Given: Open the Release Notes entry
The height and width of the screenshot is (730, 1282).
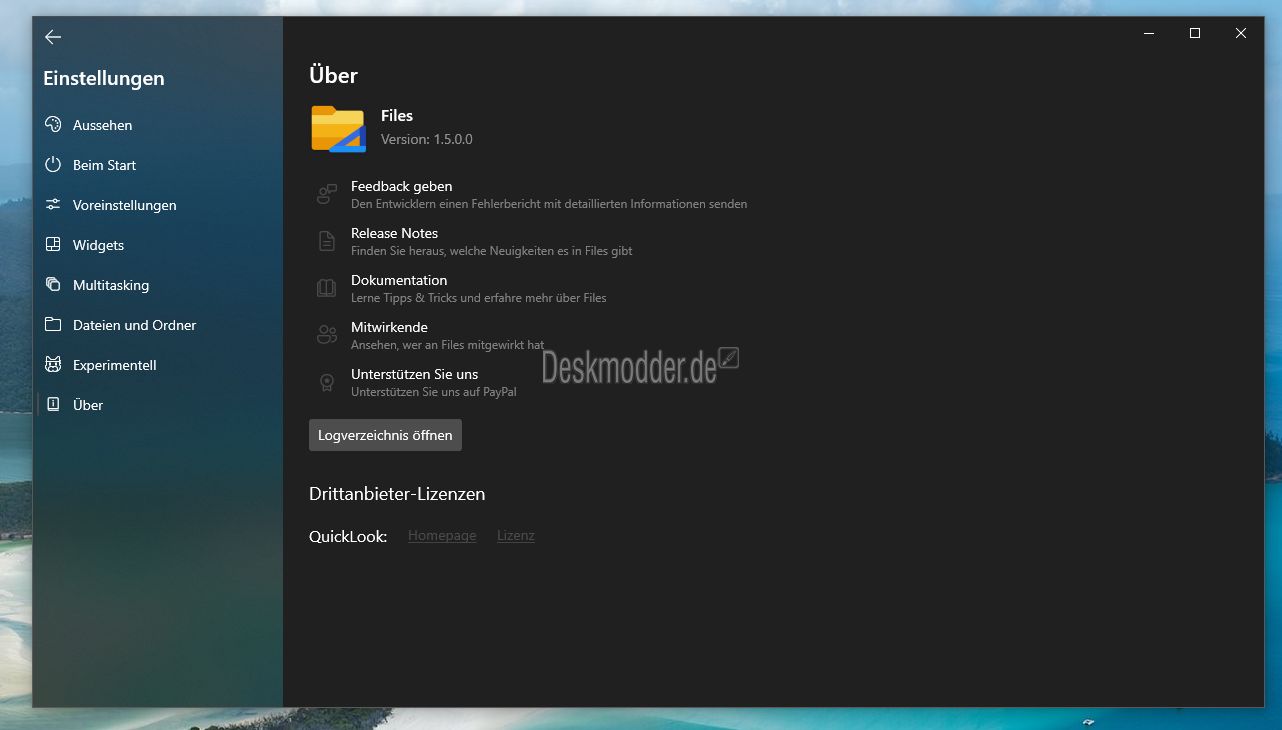Looking at the screenshot, I should (474, 241).
